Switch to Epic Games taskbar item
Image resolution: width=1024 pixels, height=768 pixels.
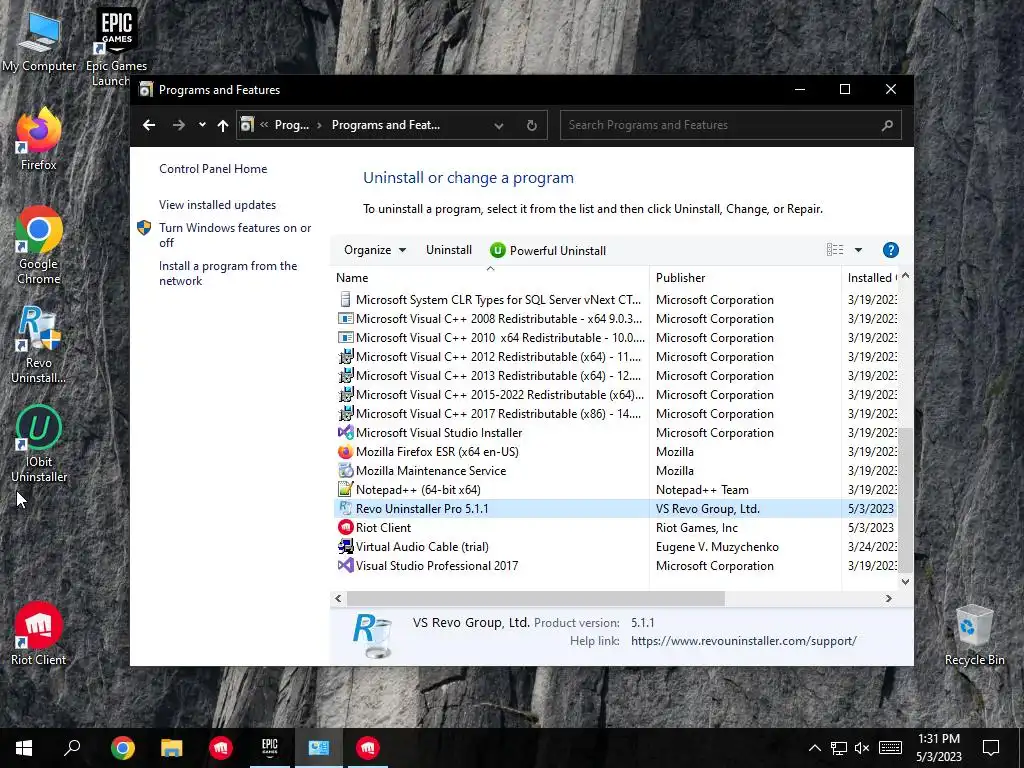[270, 748]
